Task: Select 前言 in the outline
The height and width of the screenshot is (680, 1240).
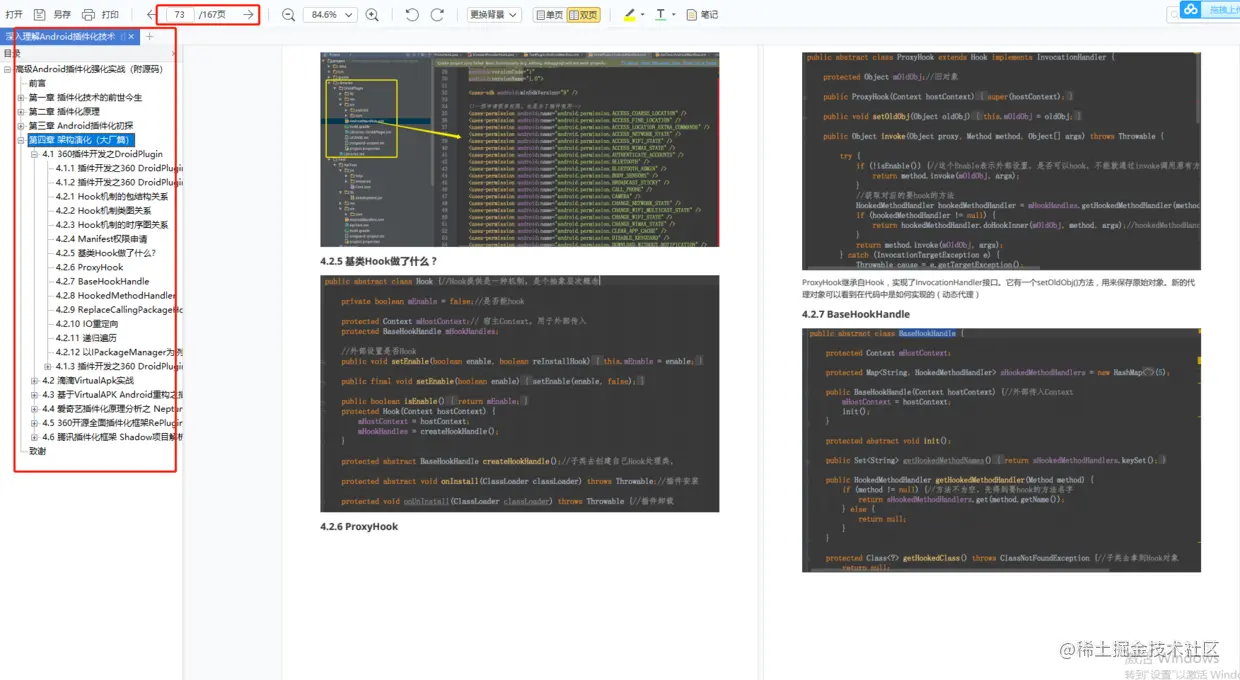Action: [x=37, y=83]
